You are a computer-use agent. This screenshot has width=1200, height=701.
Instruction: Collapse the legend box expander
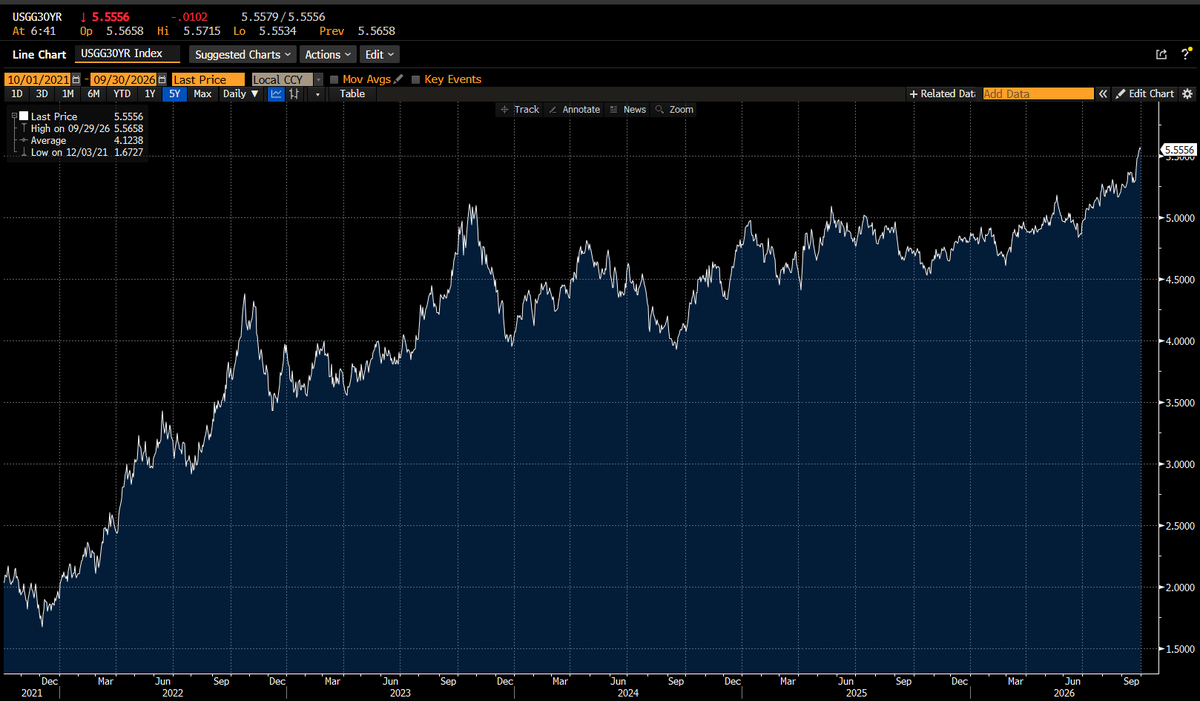tap(14, 116)
